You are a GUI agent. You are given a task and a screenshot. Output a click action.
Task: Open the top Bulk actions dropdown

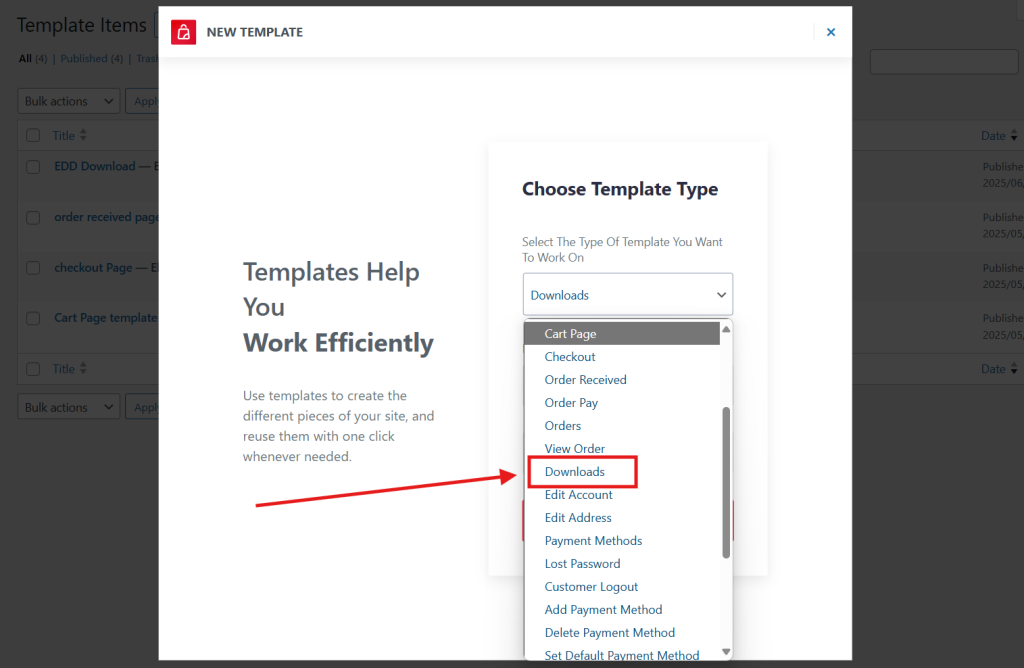point(69,101)
